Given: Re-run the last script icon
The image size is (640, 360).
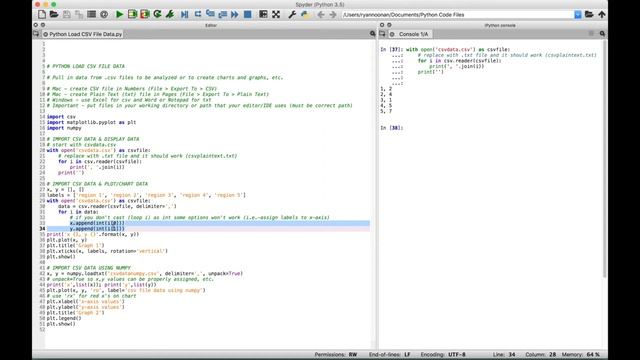Looking at the screenshot, I should coord(157,14).
